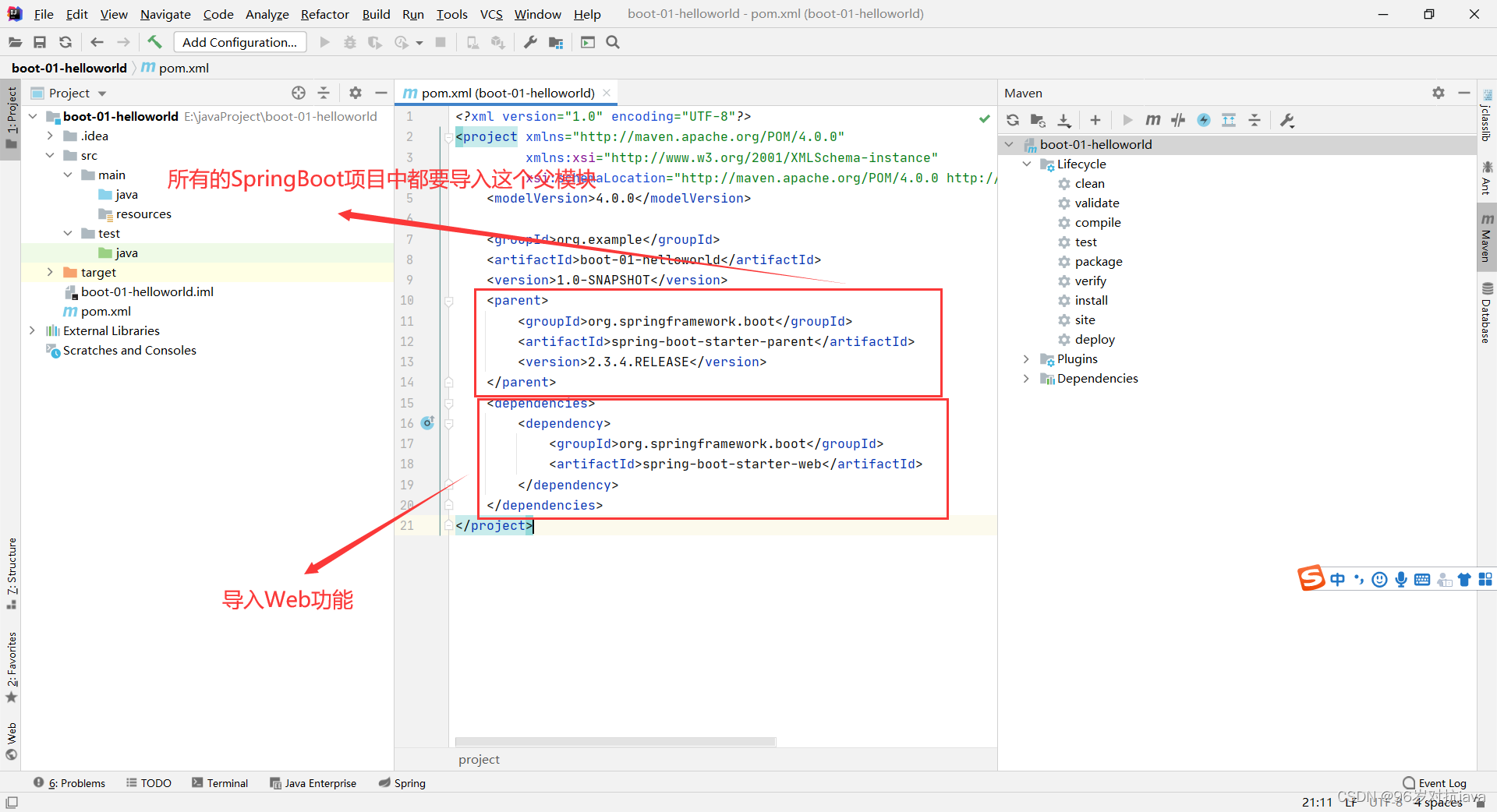Expand Dependencies node in Maven
This screenshot has width=1497, height=812.
coord(1027,378)
